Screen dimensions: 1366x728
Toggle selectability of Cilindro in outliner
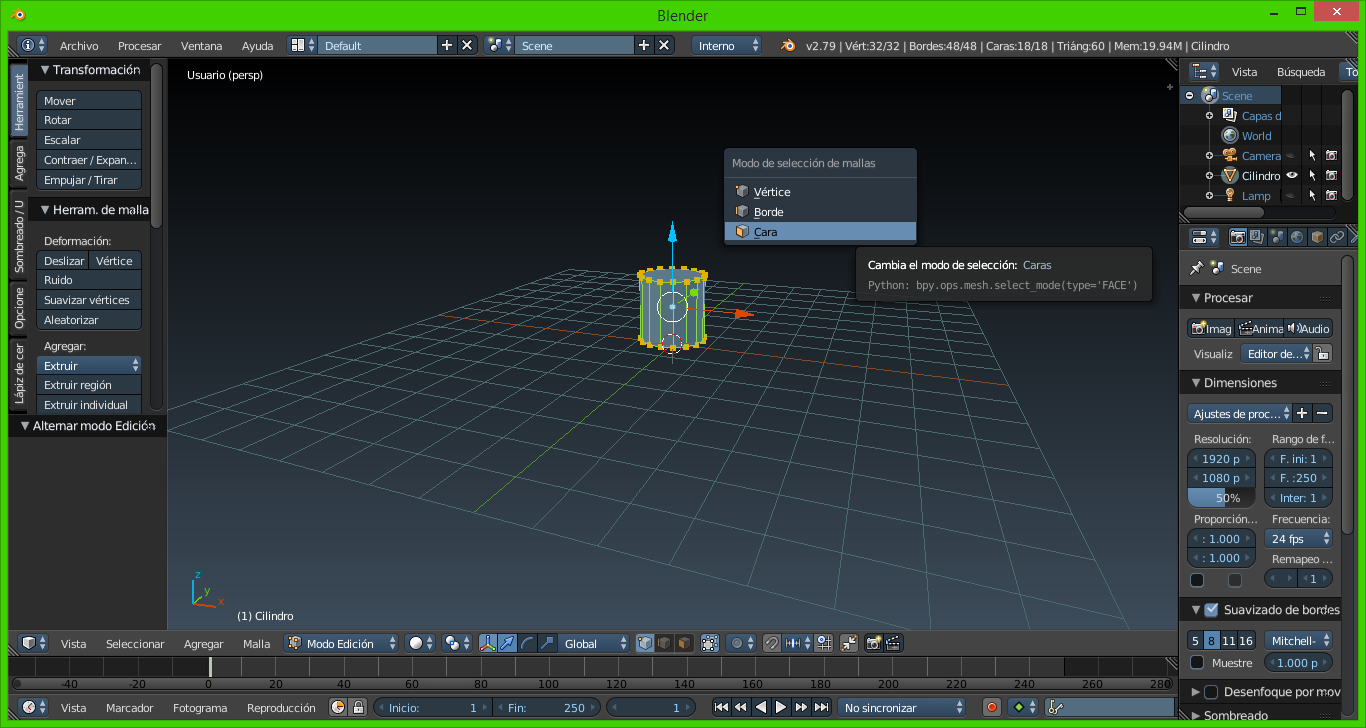[x=1311, y=175]
